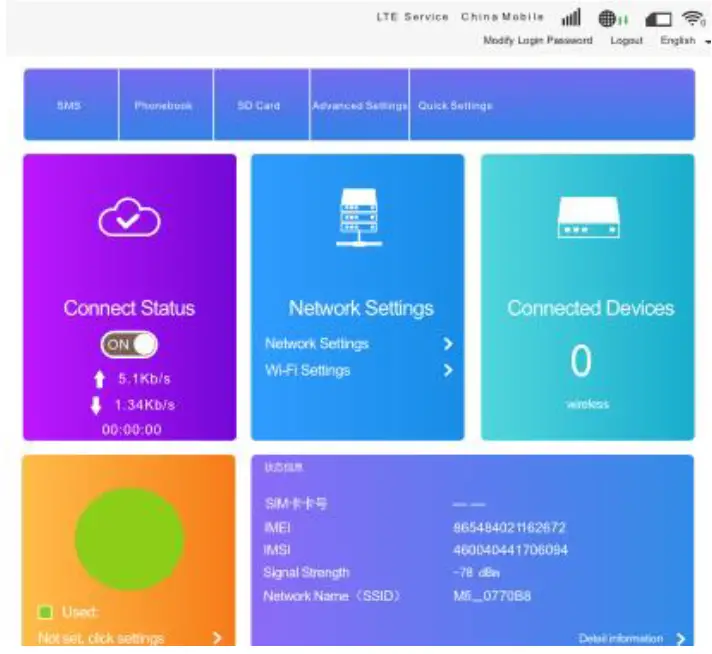712x654 pixels.
Task: Open the Advanced Settings tab
Action: point(359,105)
